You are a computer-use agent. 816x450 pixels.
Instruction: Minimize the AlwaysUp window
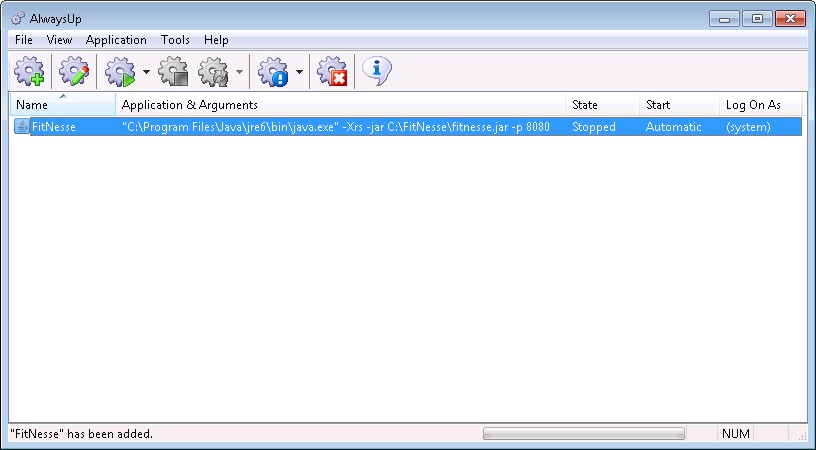[x=724, y=19]
